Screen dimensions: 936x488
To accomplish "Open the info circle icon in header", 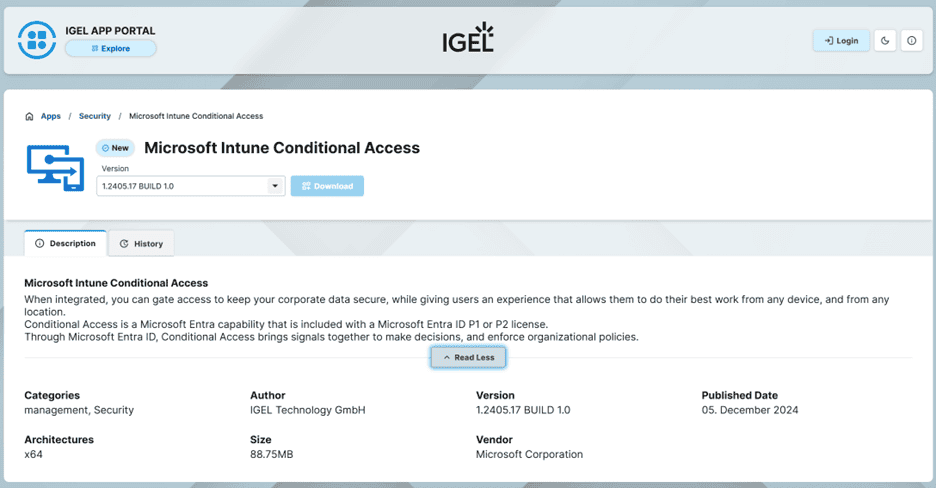I will point(912,41).
